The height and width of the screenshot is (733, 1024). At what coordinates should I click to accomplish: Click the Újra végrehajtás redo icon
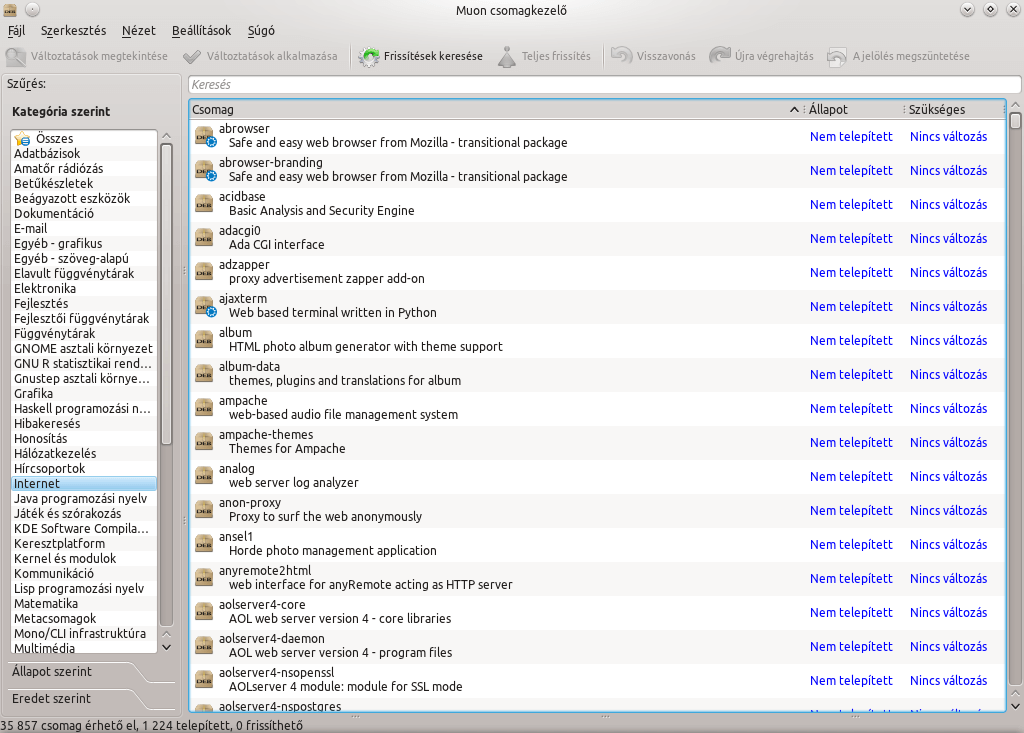click(719, 57)
